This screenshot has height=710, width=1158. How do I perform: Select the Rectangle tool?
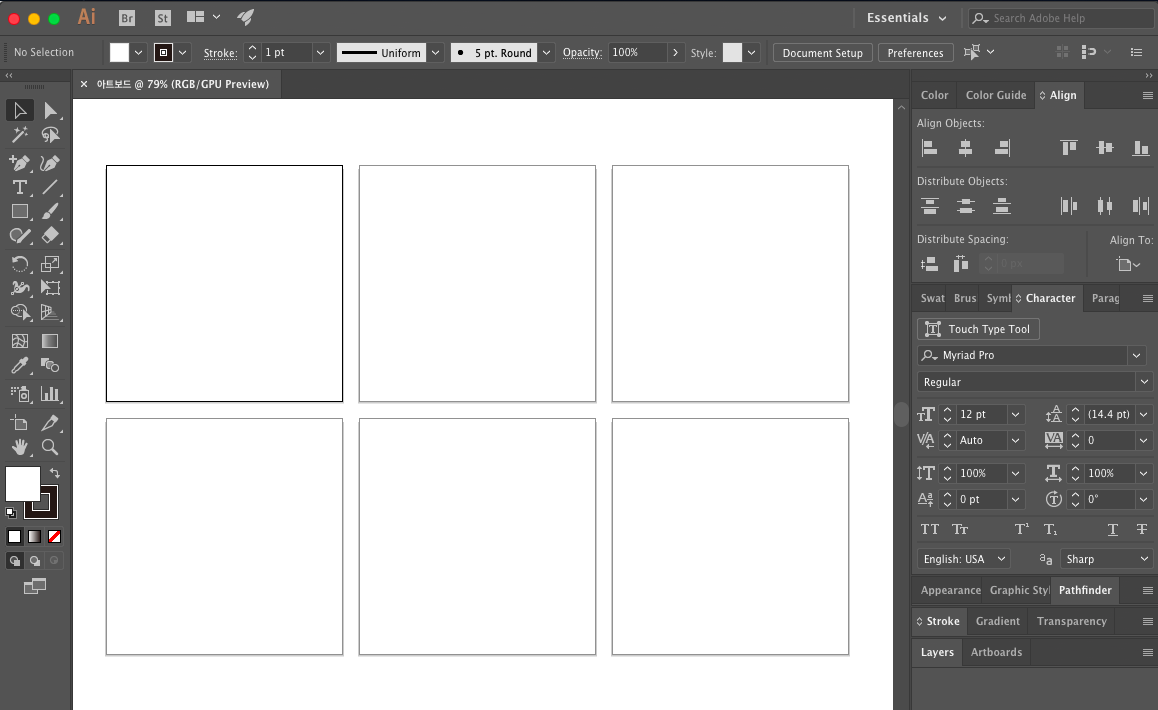tap(20, 212)
